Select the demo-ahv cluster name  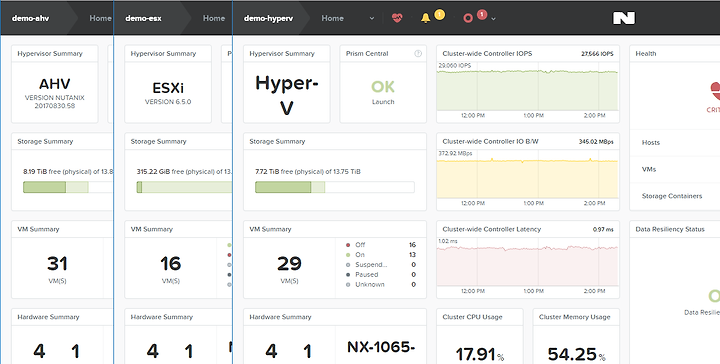(30, 18)
